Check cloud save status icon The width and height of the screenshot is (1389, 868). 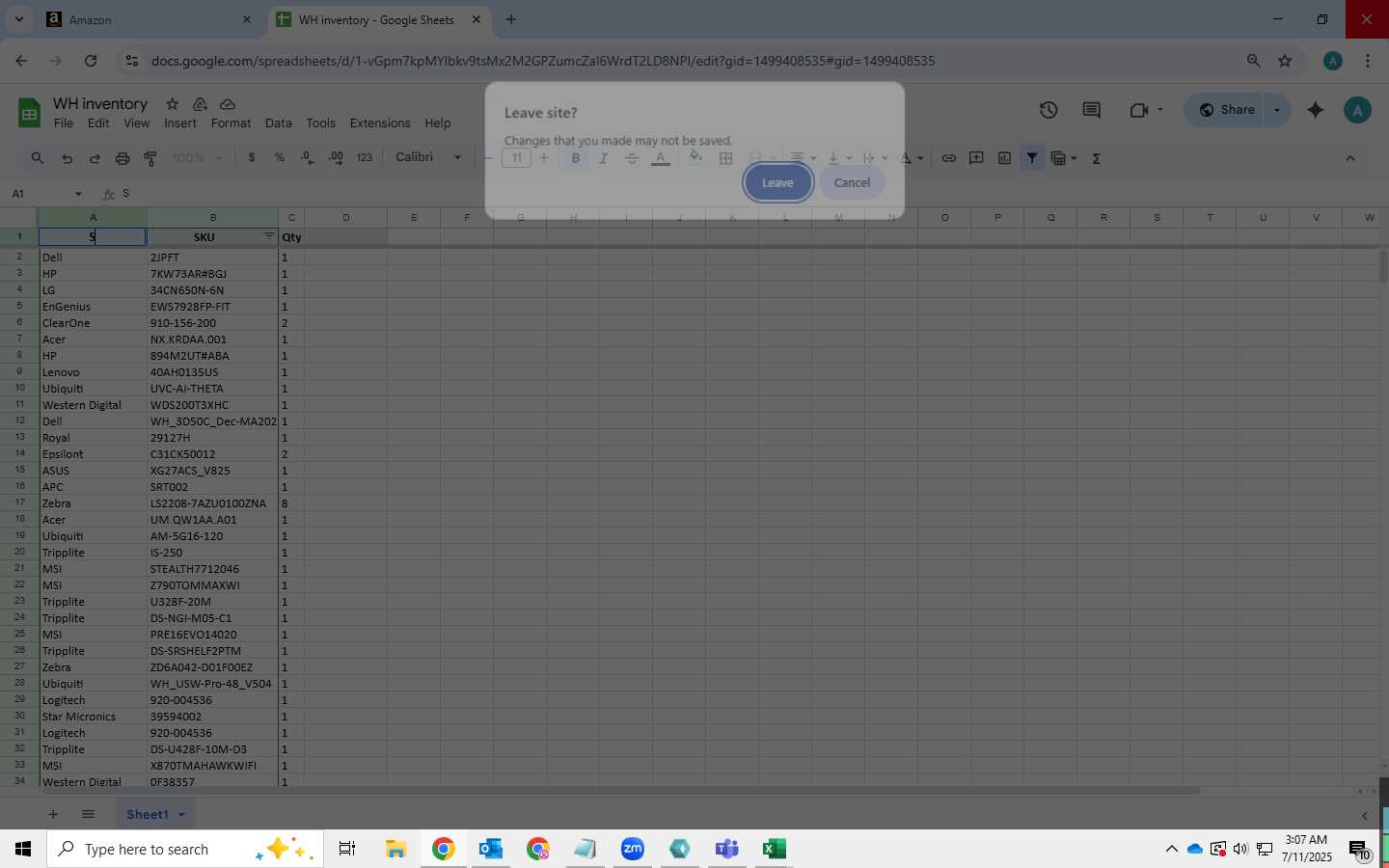228,104
